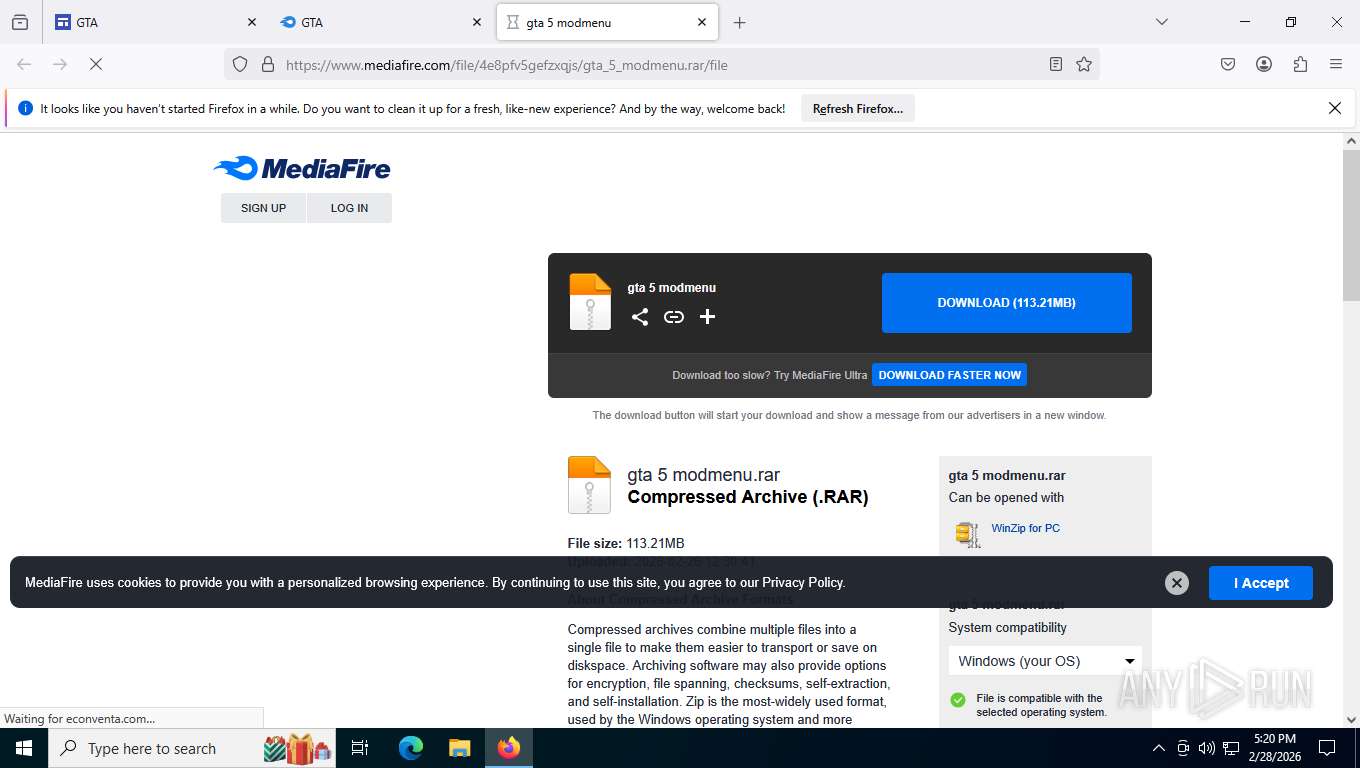Open the notification center icon
The width and height of the screenshot is (1360, 768).
click(x=1327, y=748)
